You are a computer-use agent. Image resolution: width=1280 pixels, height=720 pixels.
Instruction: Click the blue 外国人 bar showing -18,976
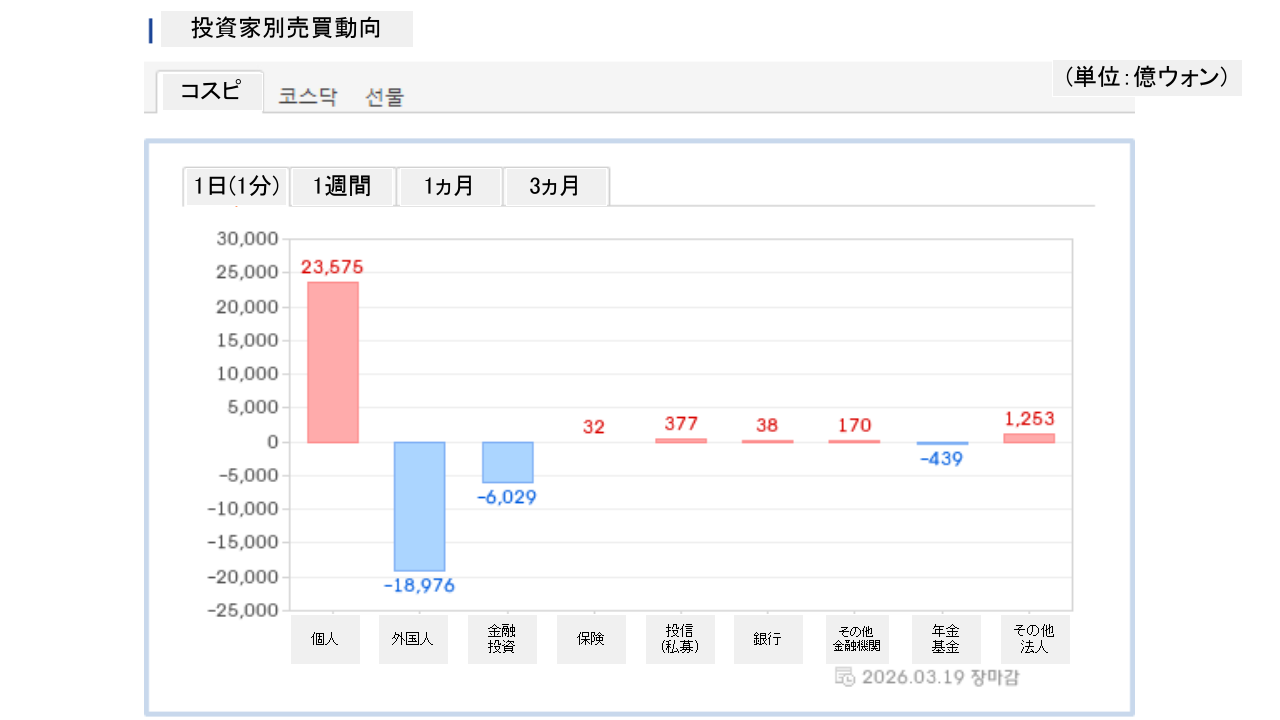click(419, 506)
